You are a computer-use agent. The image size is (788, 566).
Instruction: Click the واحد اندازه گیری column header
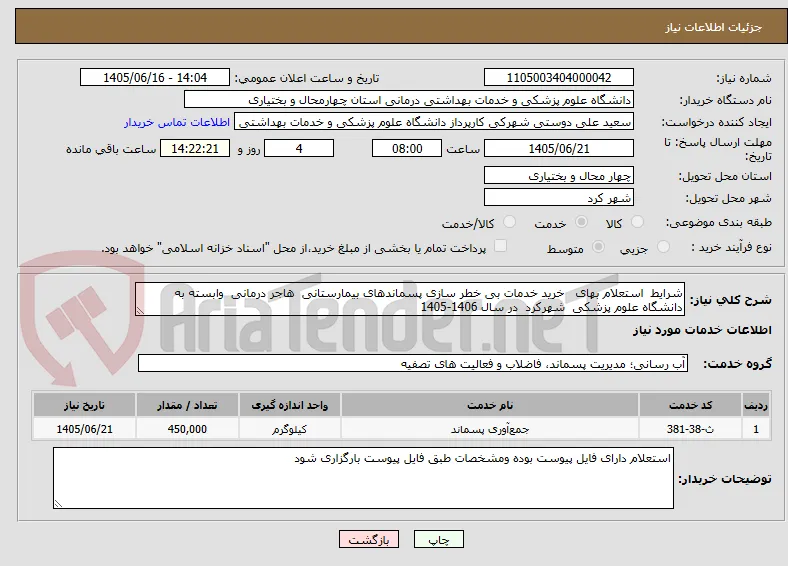(289, 405)
